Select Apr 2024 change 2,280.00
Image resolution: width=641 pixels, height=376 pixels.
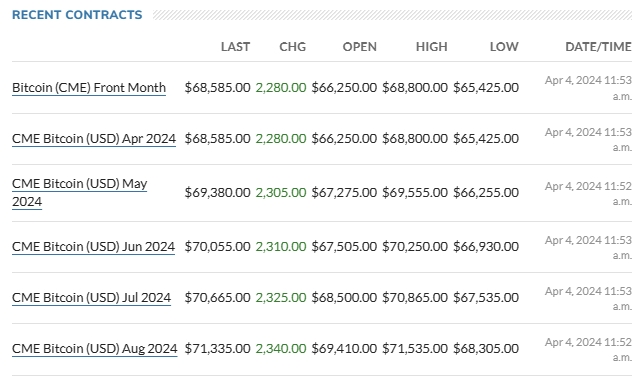[x=281, y=139]
